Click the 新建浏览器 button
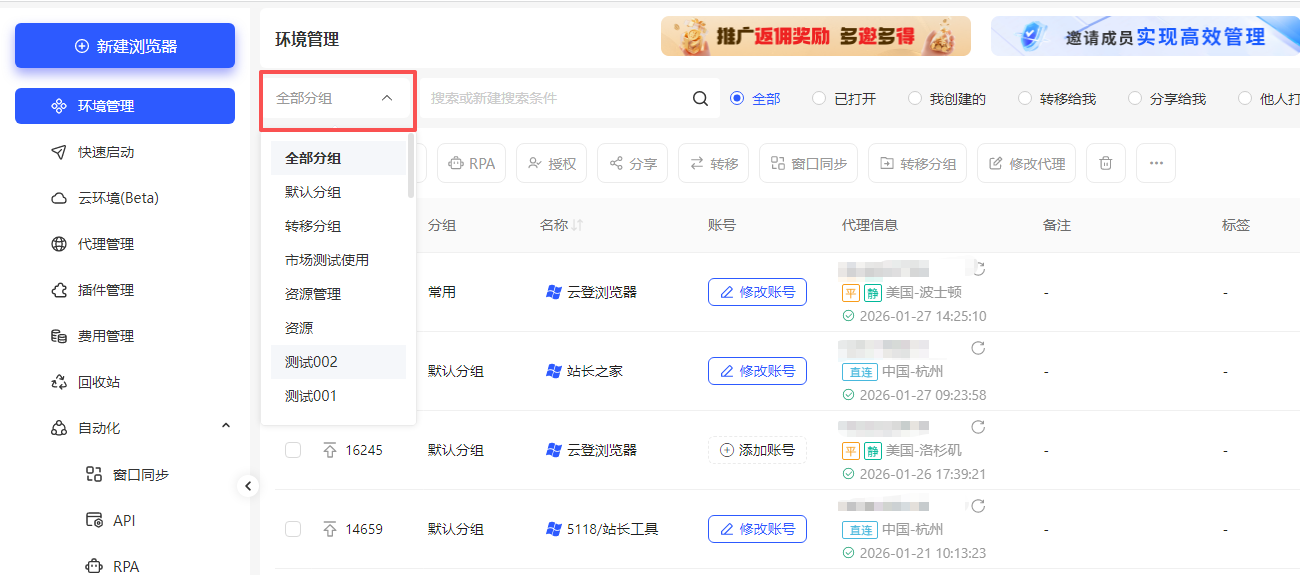The height and width of the screenshot is (575, 1300). [125, 46]
